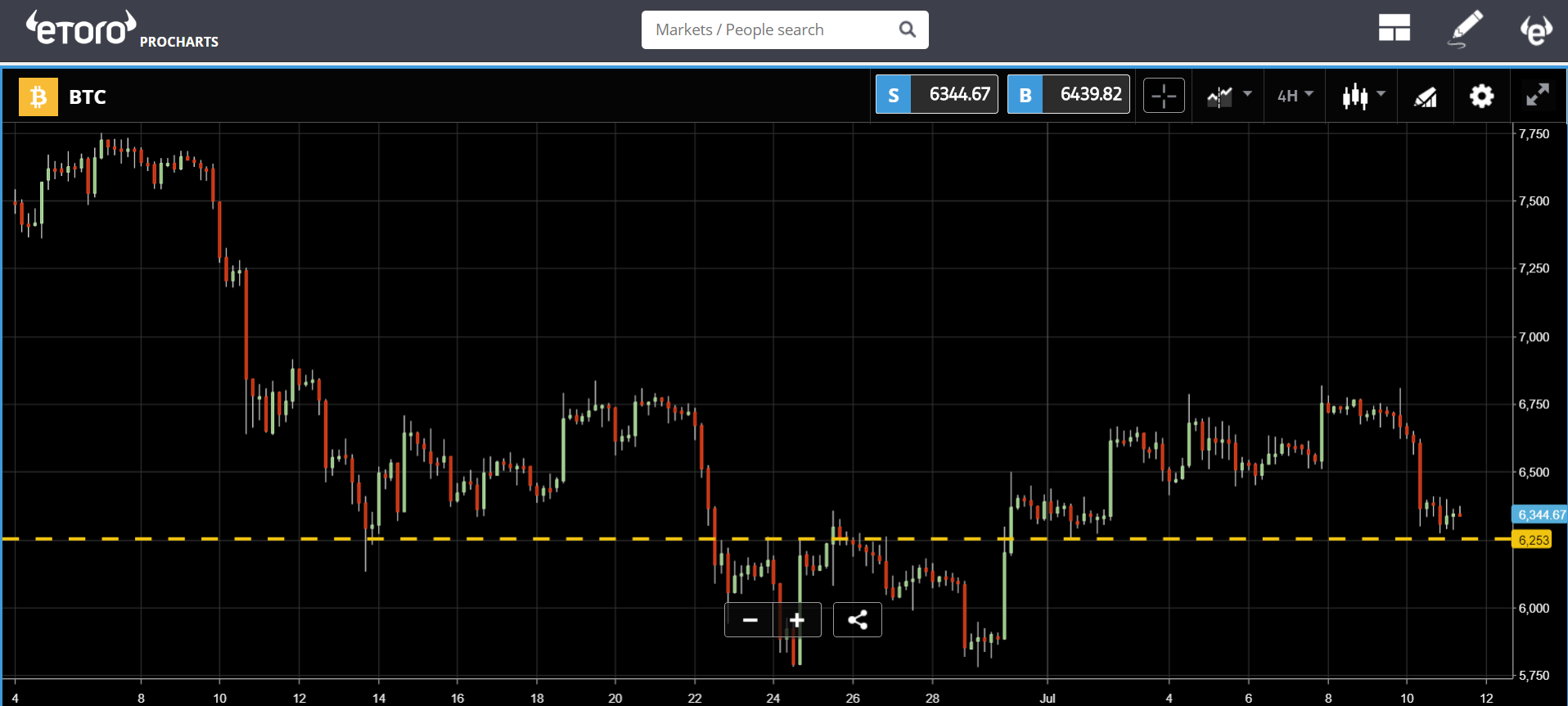Open the chart layout grid selector
This screenshot has width=1568, height=706.
1394,29
